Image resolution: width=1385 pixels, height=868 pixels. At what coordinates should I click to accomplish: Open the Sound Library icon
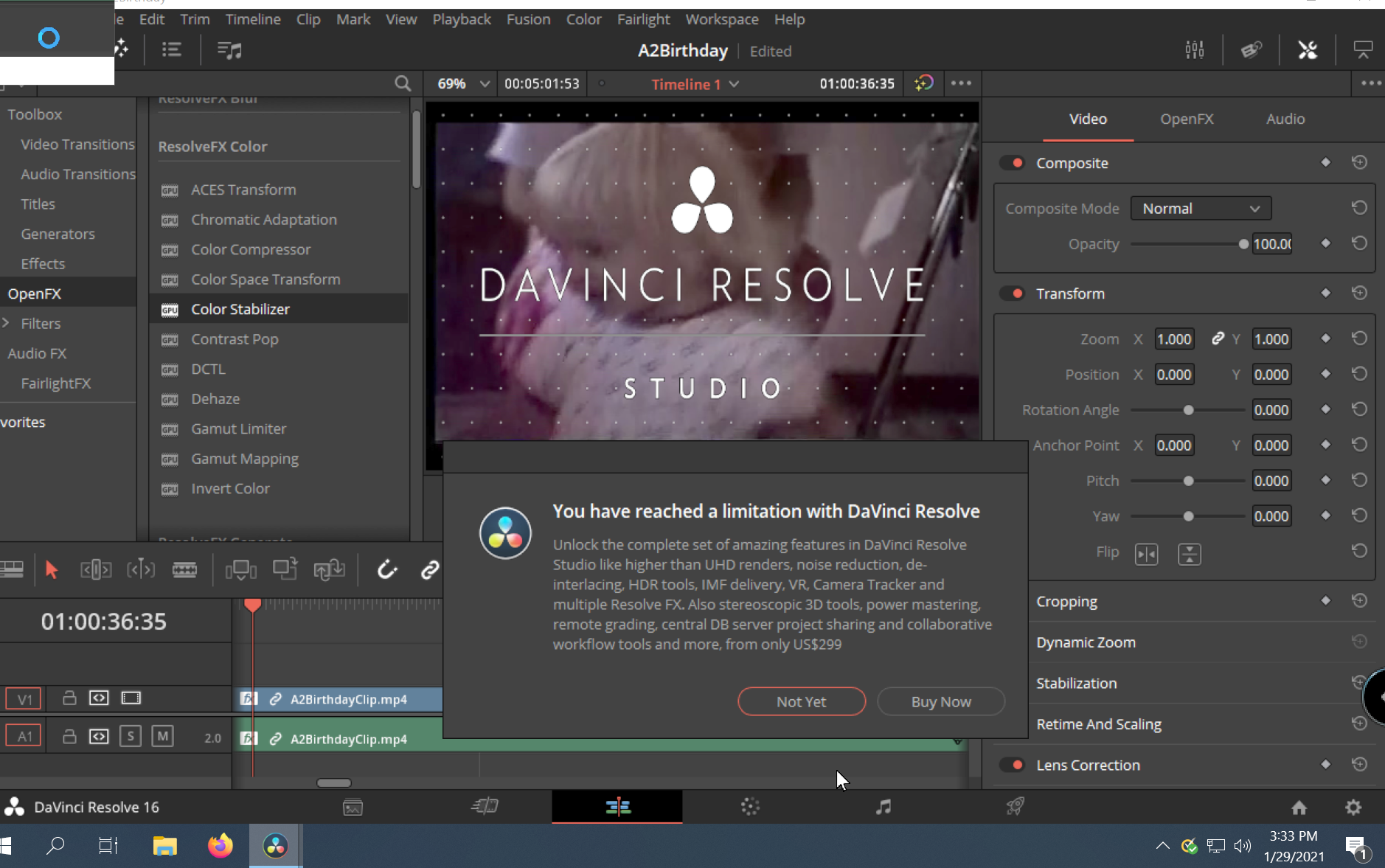[229, 50]
